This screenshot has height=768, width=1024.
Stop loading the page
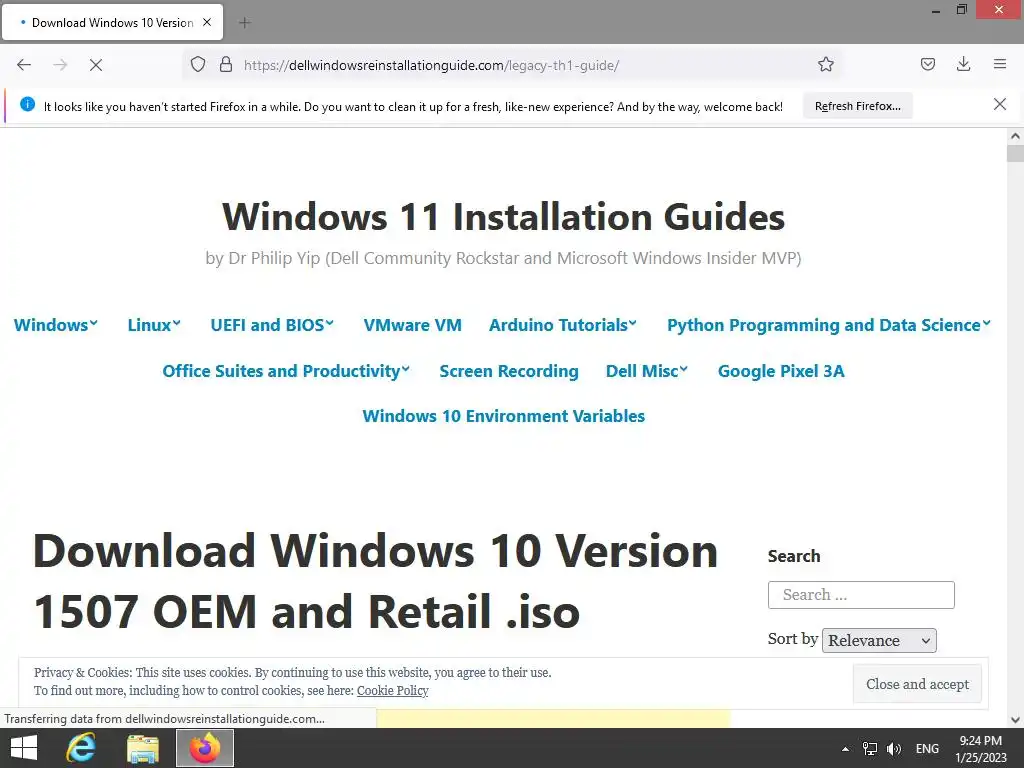(96, 65)
